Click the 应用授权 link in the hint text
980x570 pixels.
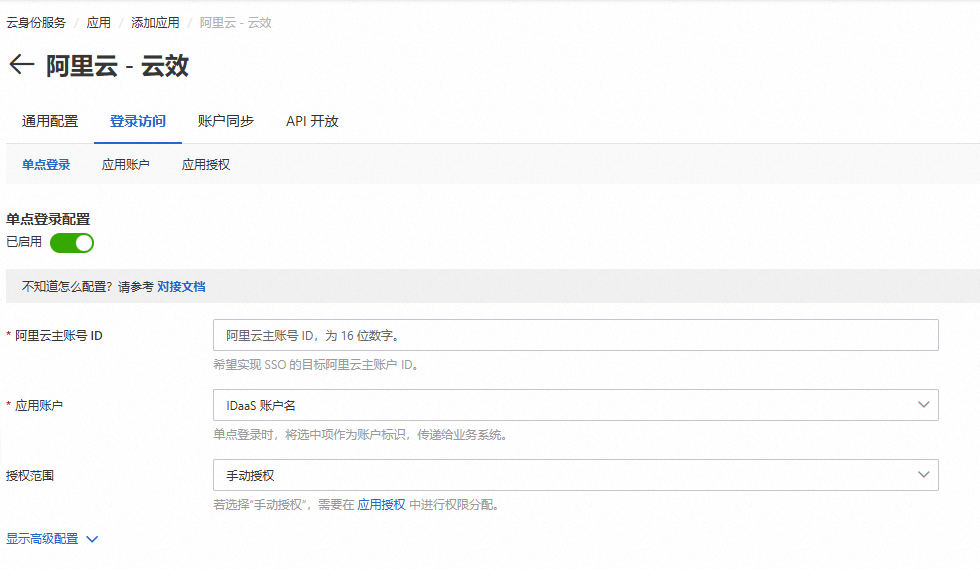coord(381,504)
